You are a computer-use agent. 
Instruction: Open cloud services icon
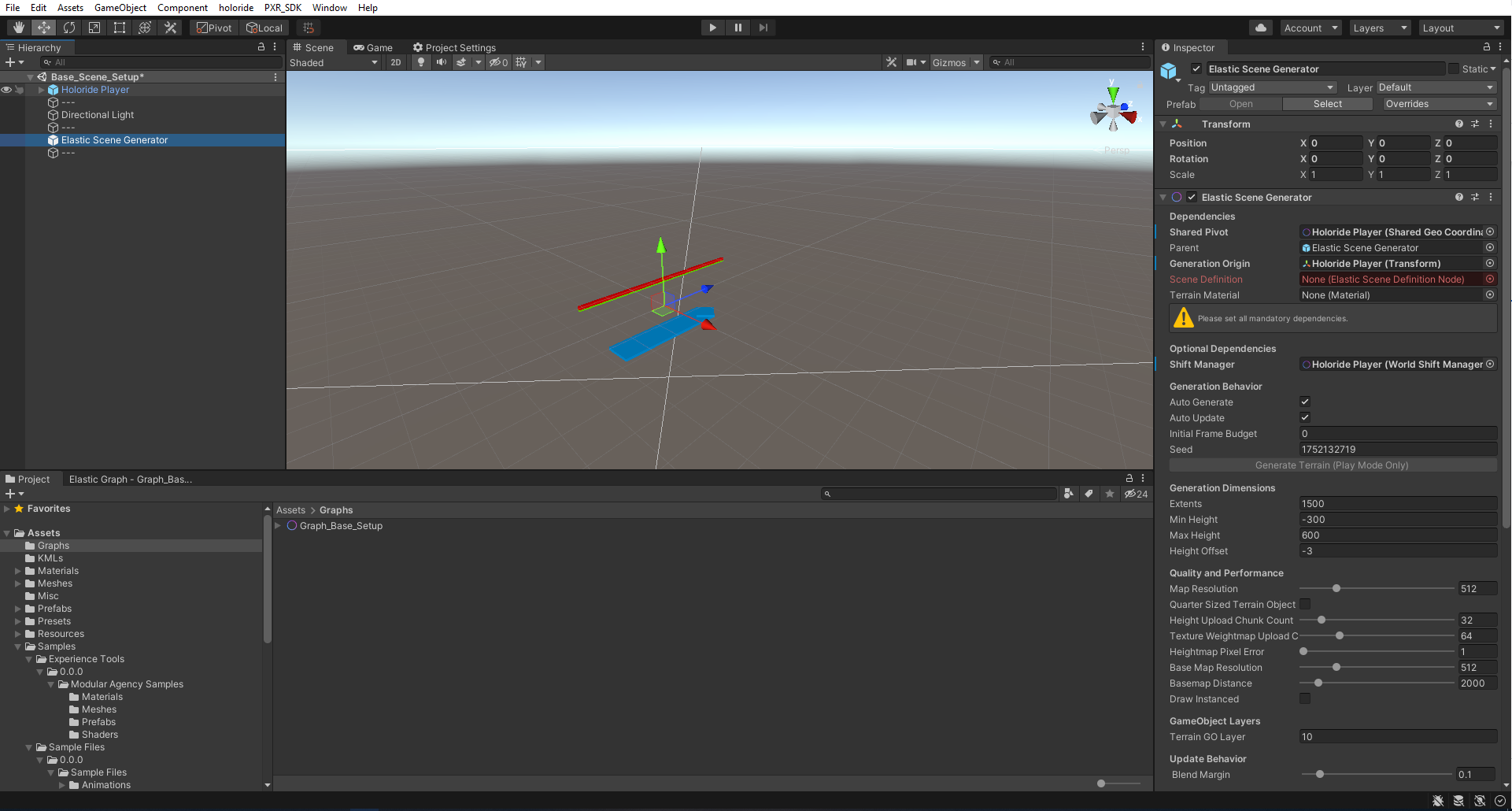[x=1261, y=28]
